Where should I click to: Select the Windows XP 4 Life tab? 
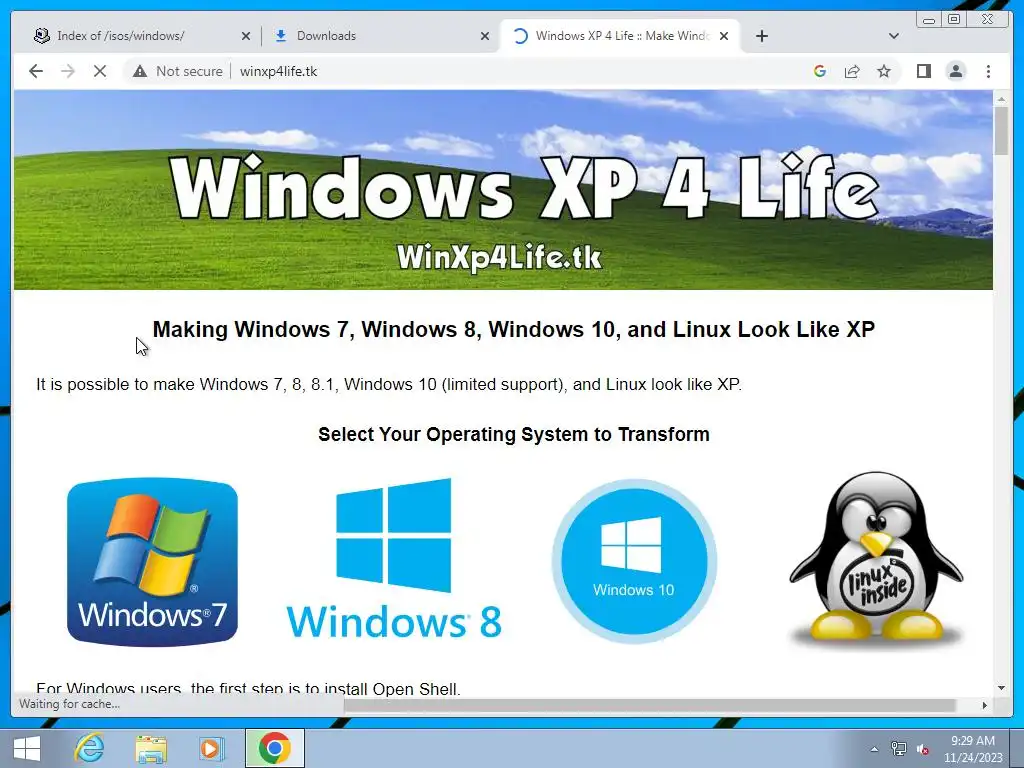[619, 36]
